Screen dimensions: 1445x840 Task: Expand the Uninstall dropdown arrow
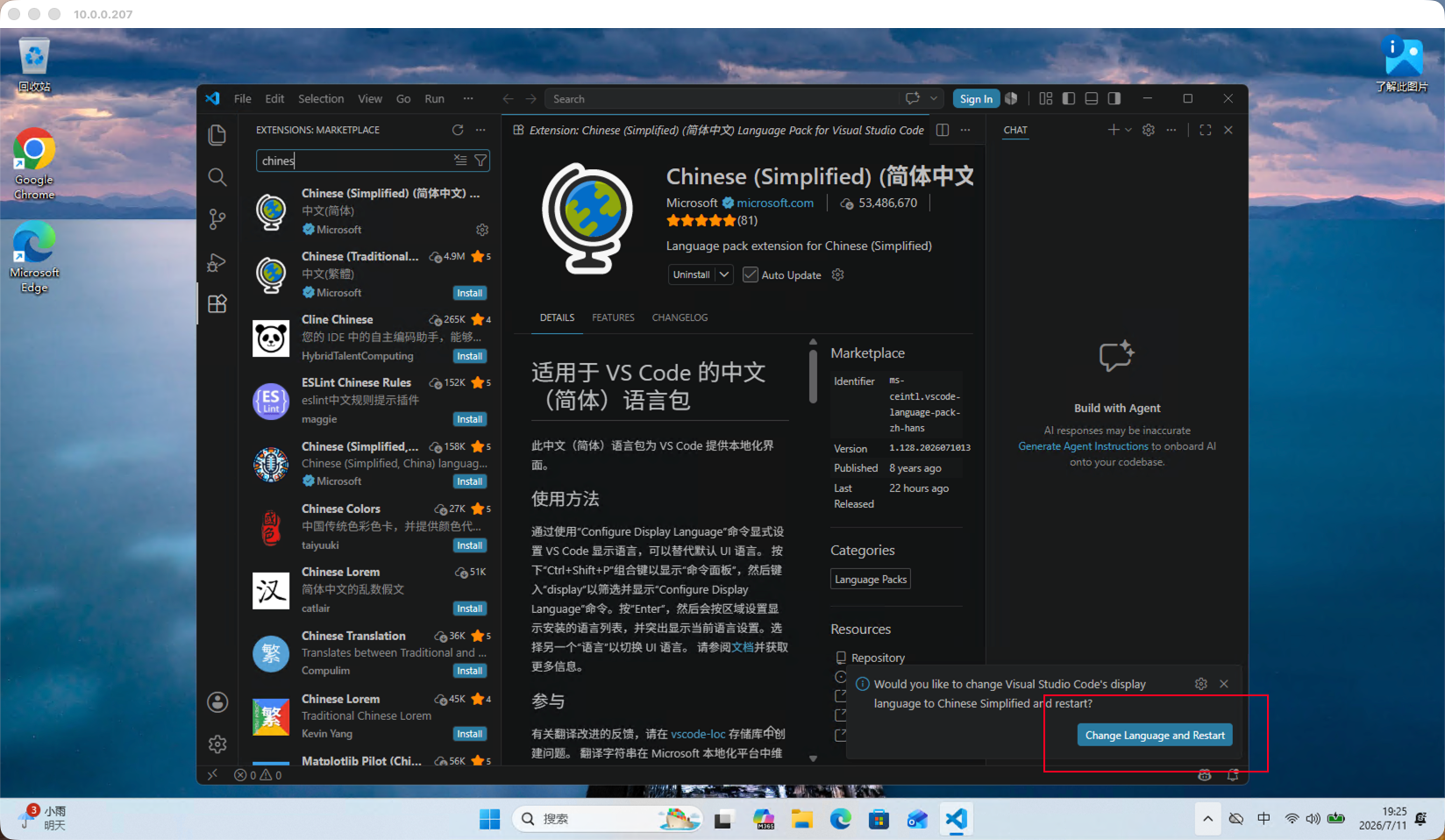(724, 274)
